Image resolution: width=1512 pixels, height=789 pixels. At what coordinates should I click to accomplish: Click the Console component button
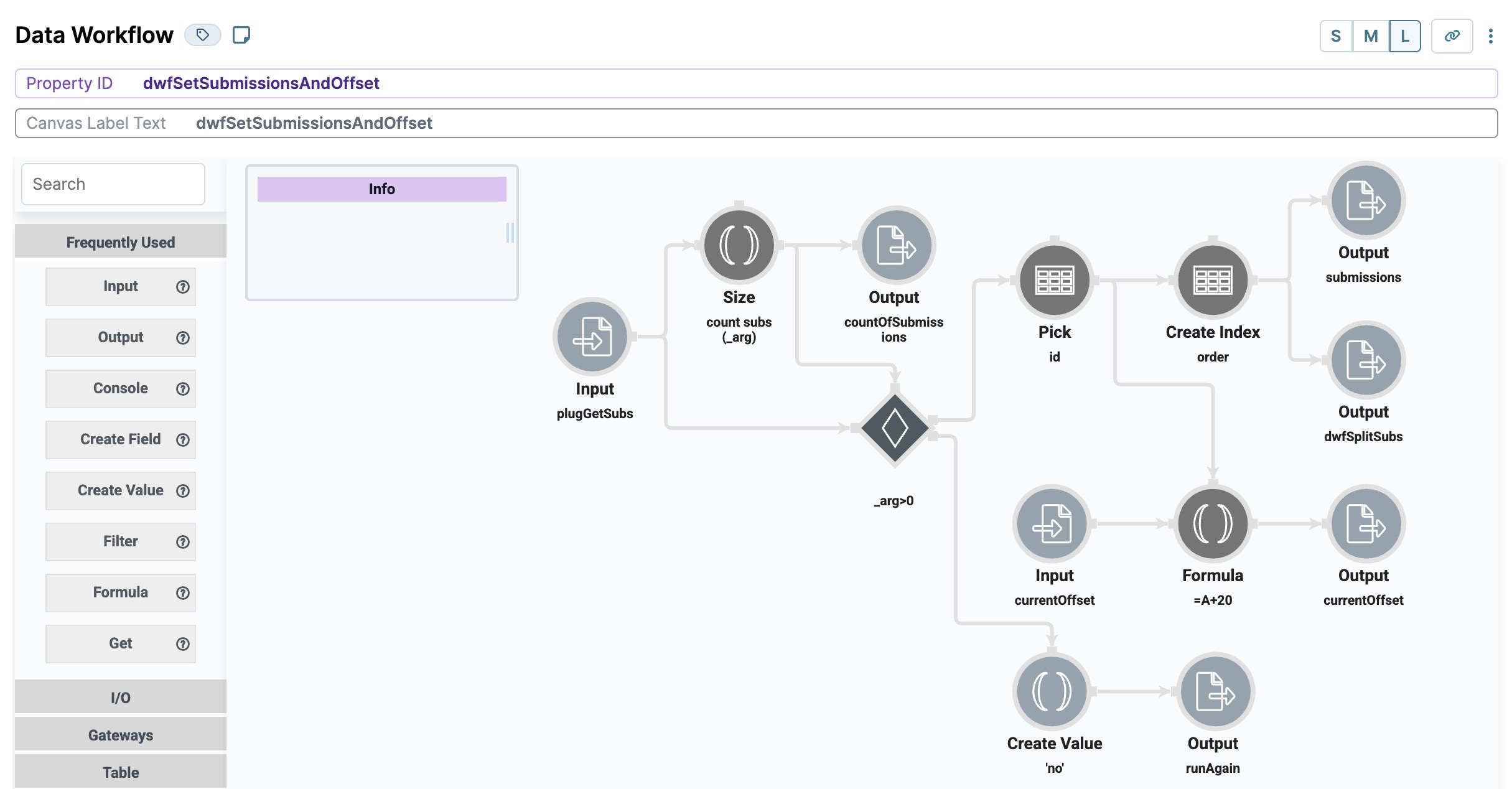pos(120,388)
